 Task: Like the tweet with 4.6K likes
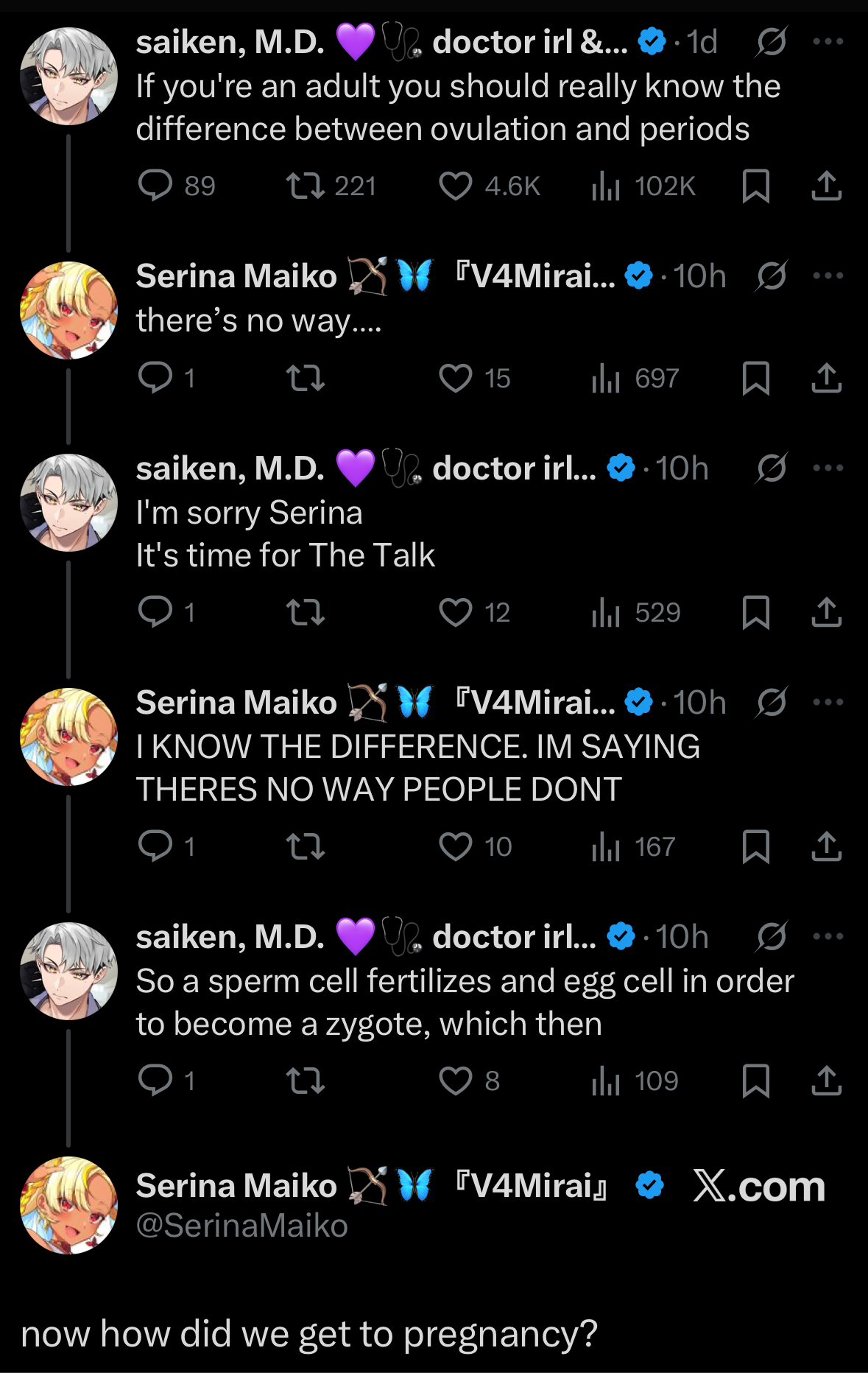tap(456, 186)
